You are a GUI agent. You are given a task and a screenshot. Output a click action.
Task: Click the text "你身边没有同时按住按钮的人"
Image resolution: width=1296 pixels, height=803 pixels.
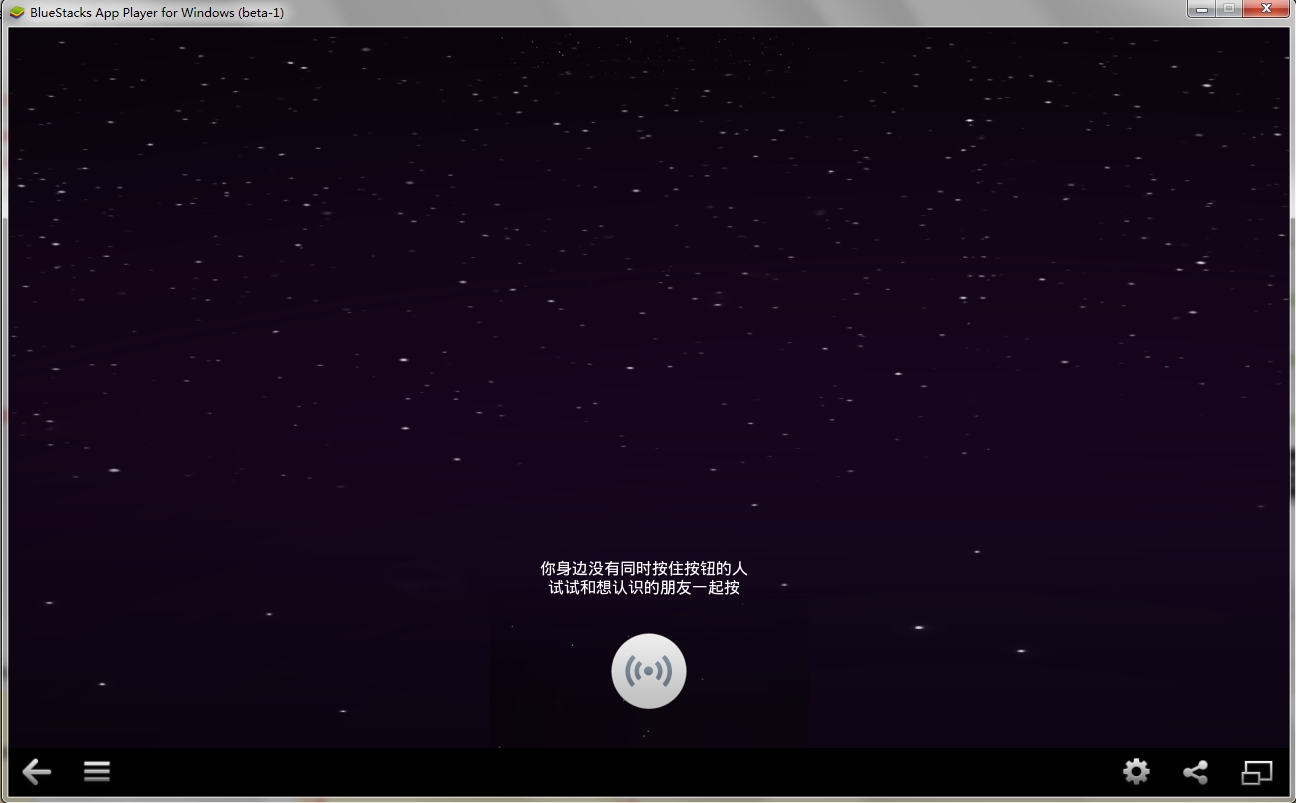644,568
